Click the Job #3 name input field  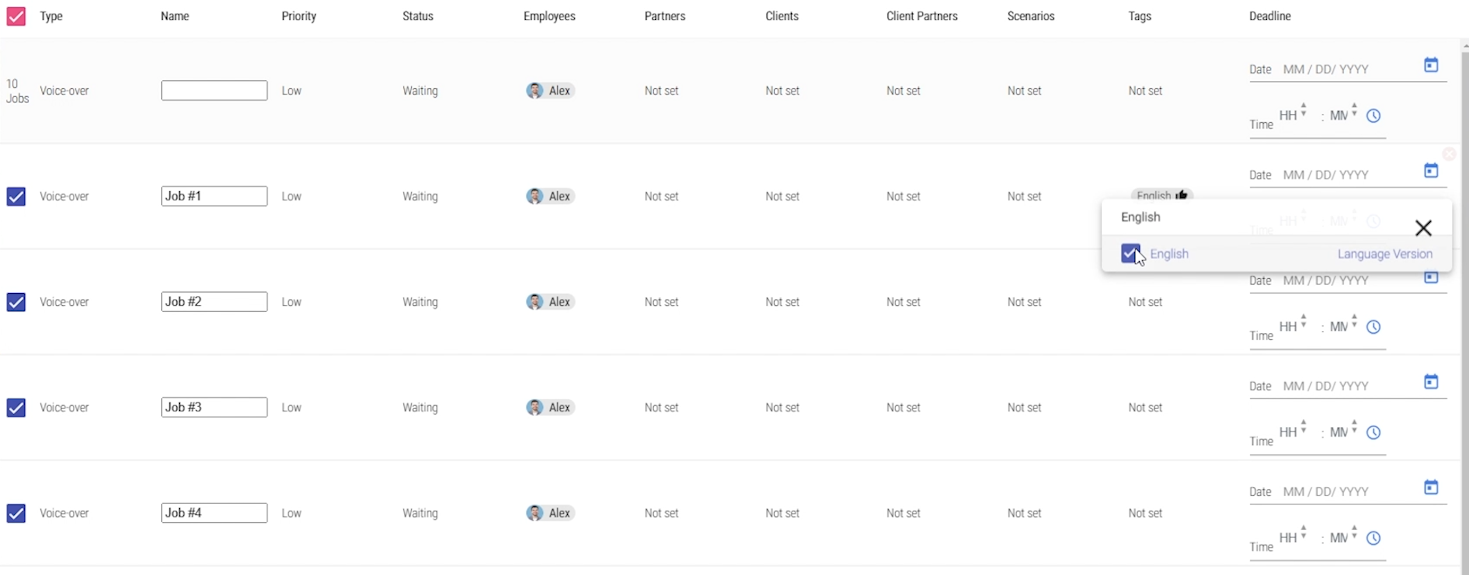pos(214,408)
